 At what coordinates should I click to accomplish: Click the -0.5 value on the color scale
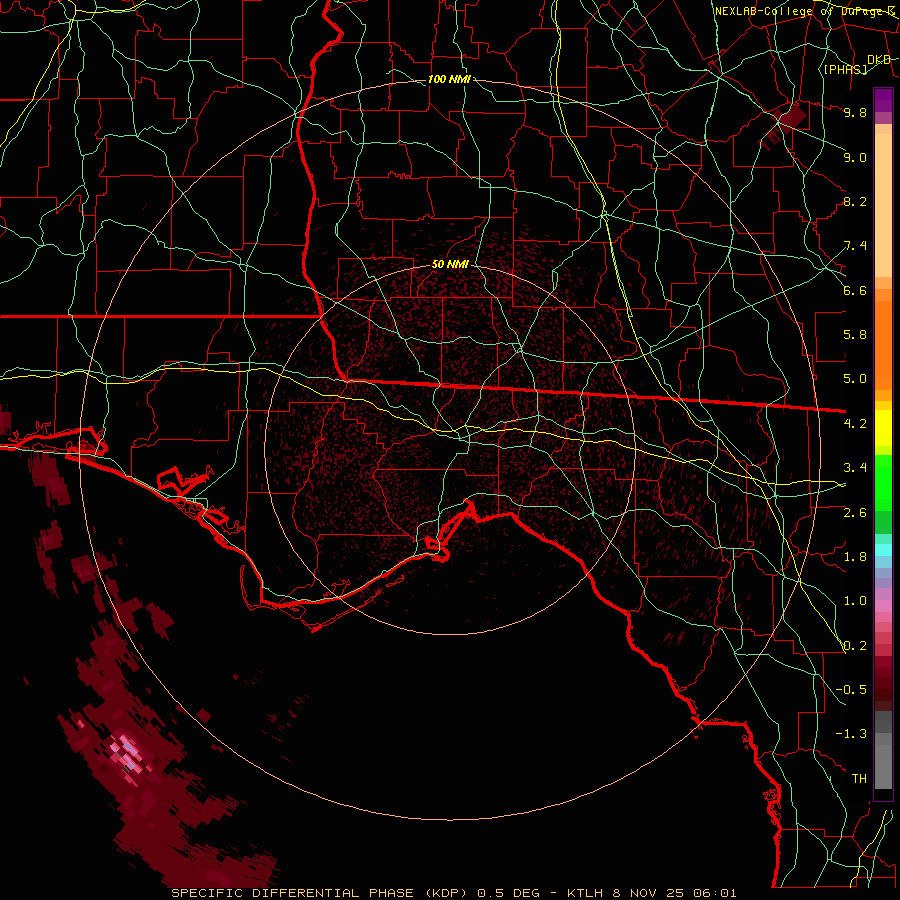coord(851,690)
